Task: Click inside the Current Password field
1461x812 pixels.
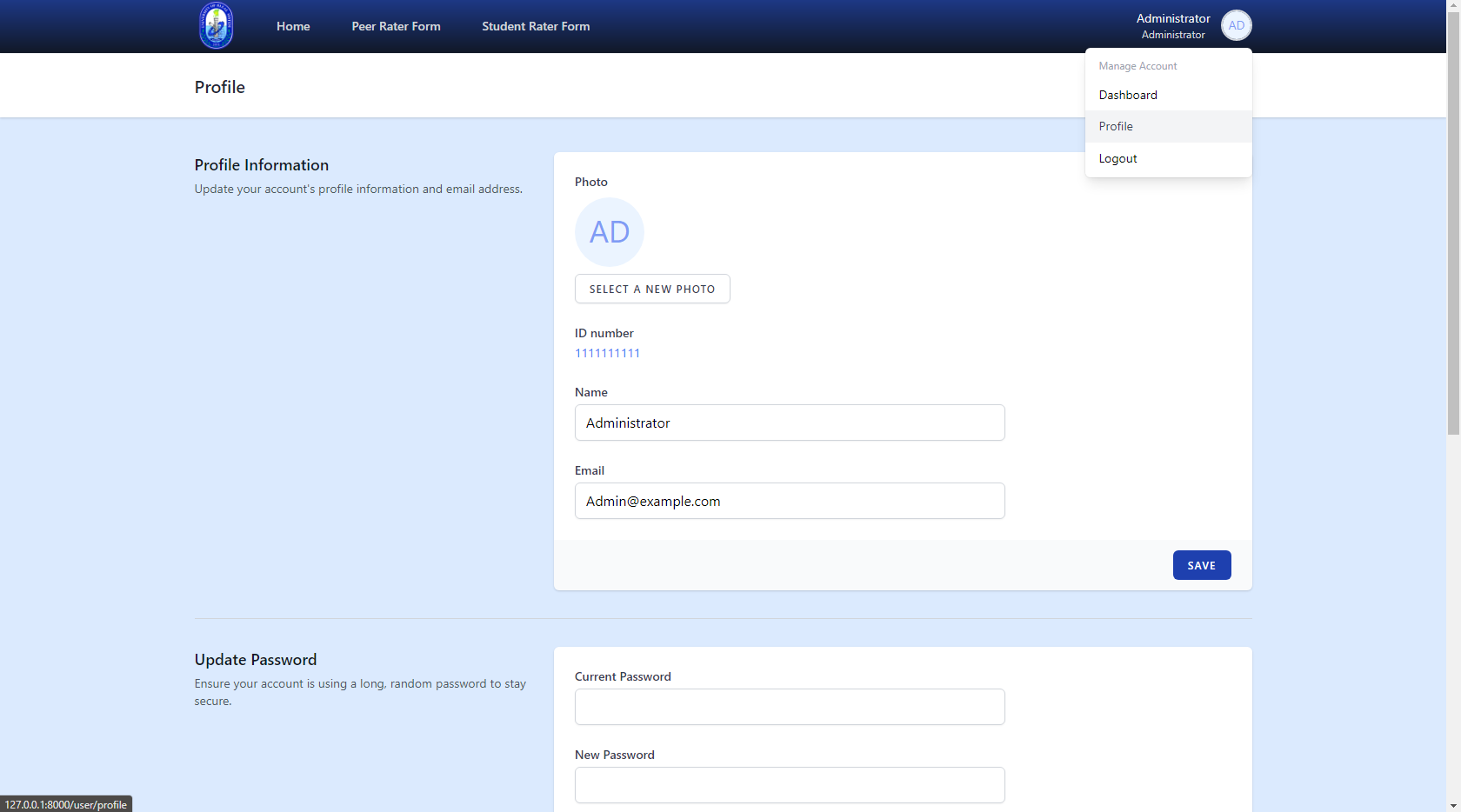Action: coord(789,707)
